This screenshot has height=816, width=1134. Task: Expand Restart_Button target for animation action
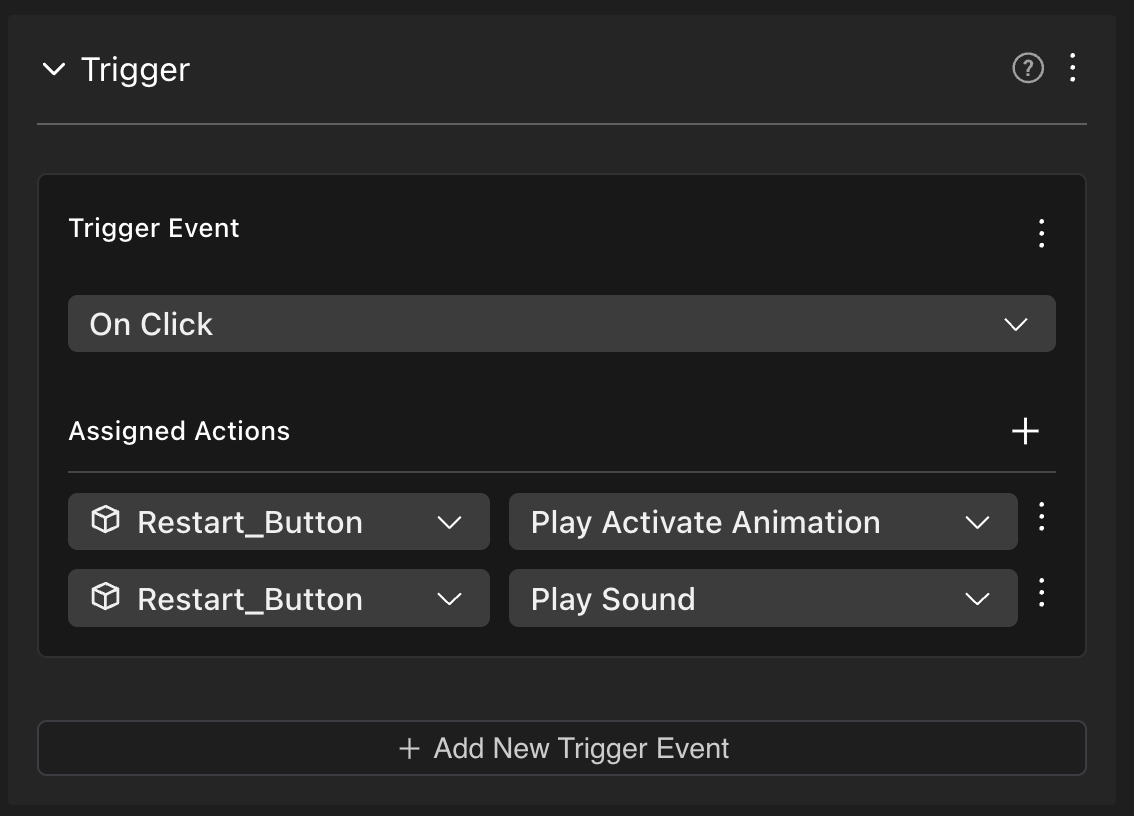pyautogui.click(x=449, y=522)
